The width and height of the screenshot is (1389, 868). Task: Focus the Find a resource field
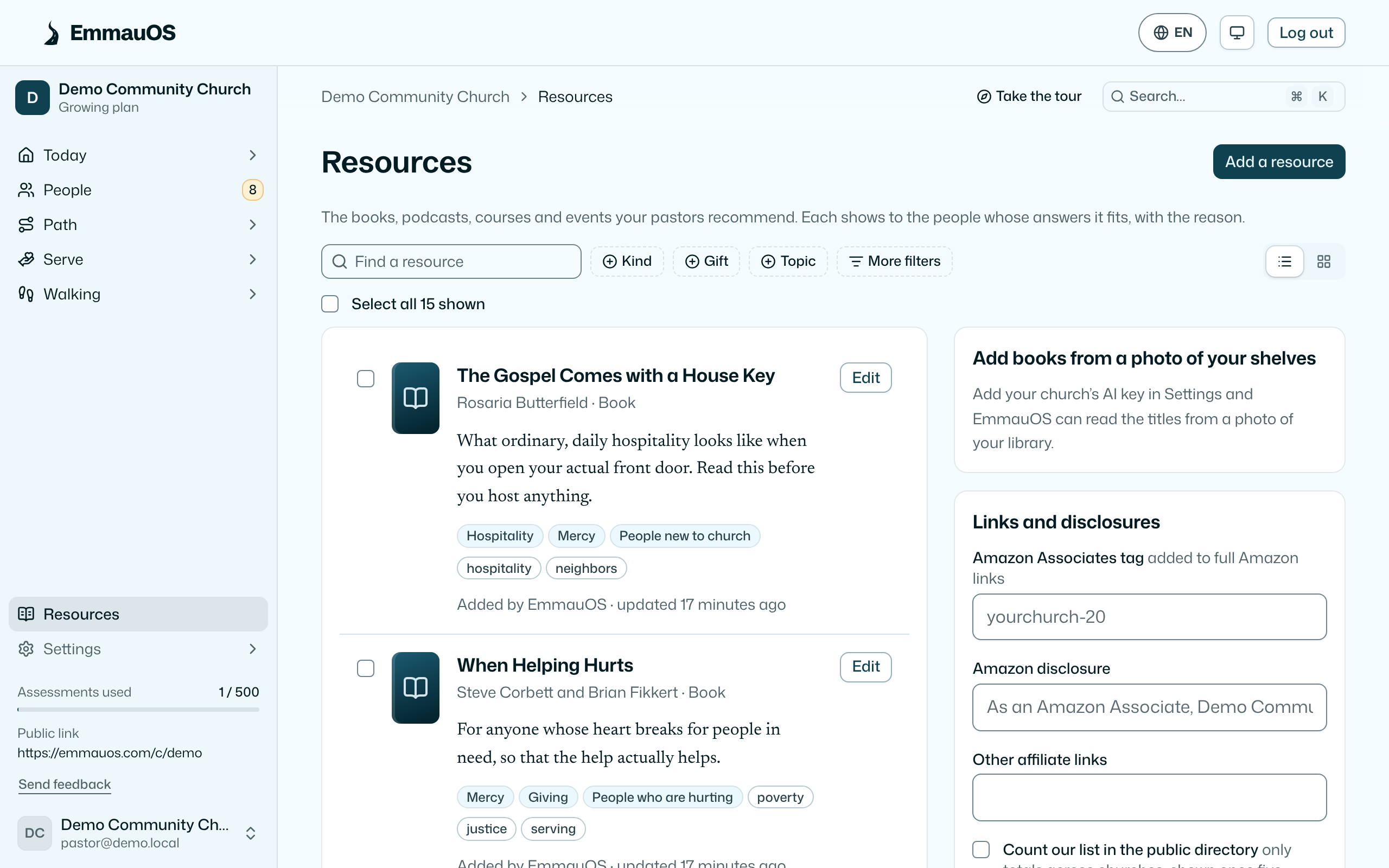[451, 262]
